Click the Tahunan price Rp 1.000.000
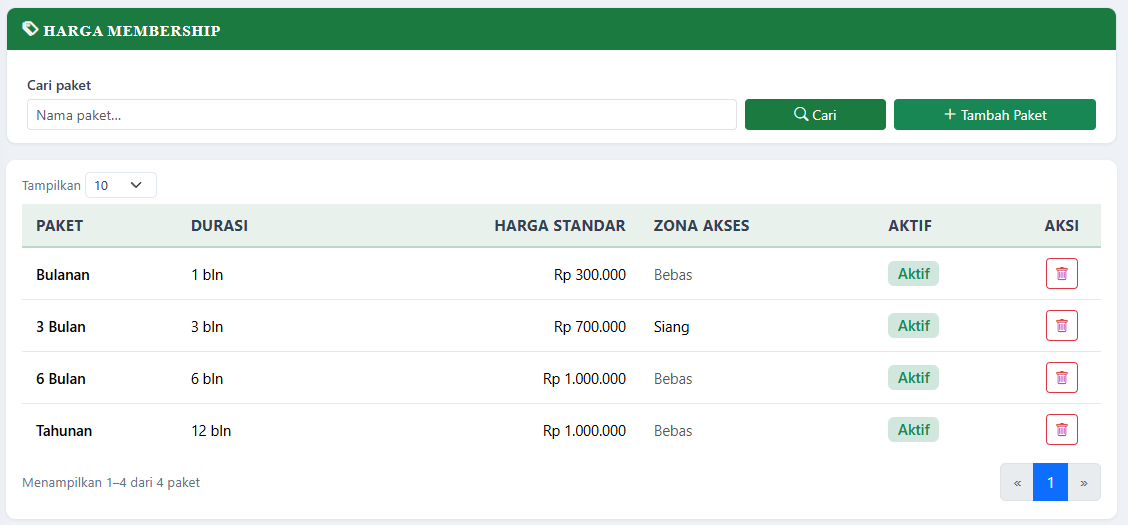Screen dimensions: 1128x525 (x=584, y=431)
